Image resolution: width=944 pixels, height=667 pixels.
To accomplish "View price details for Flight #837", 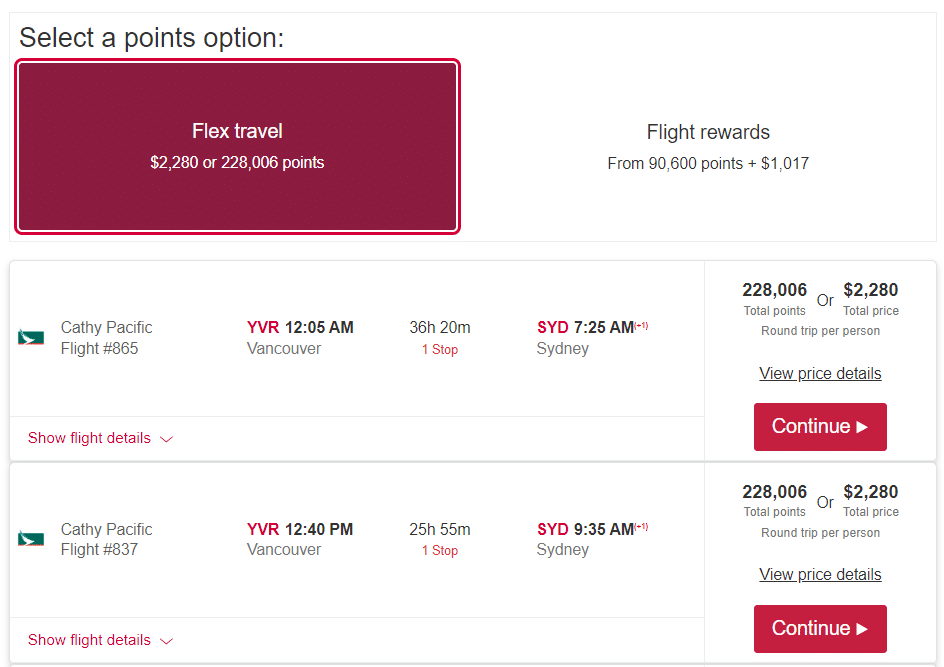I will tap(820, 574).
